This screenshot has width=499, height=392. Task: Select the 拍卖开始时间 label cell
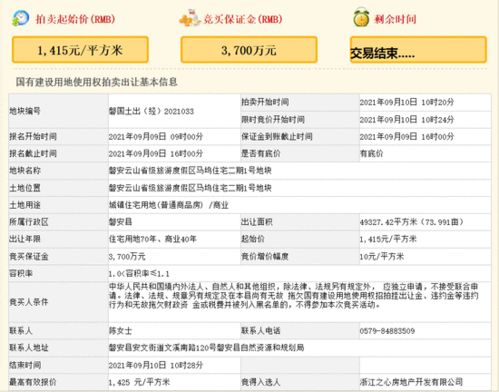click(x=300, y=102)
